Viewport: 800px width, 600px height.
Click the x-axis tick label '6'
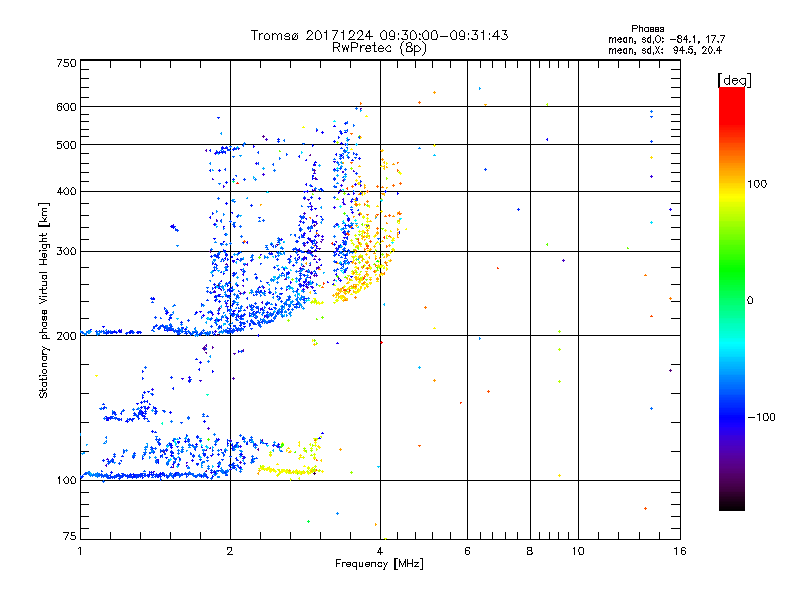[467, 551]
